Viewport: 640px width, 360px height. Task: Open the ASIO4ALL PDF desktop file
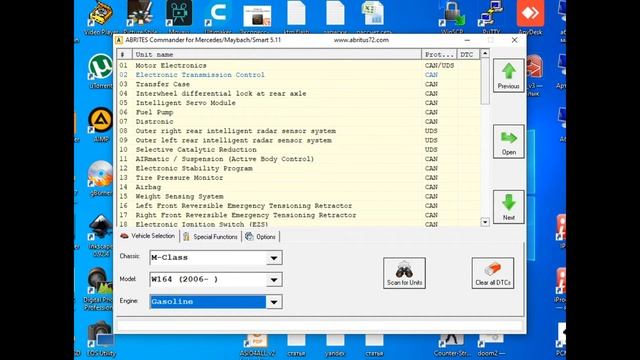tap(257, 345)
